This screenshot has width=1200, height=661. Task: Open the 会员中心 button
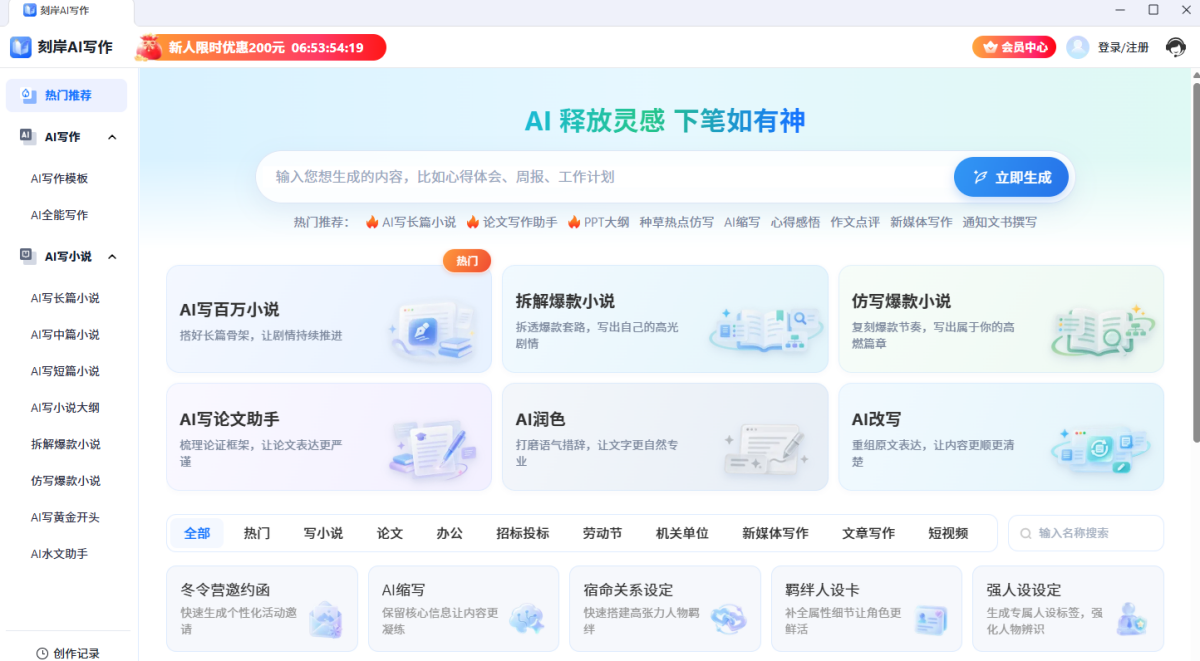(1014, 47)
